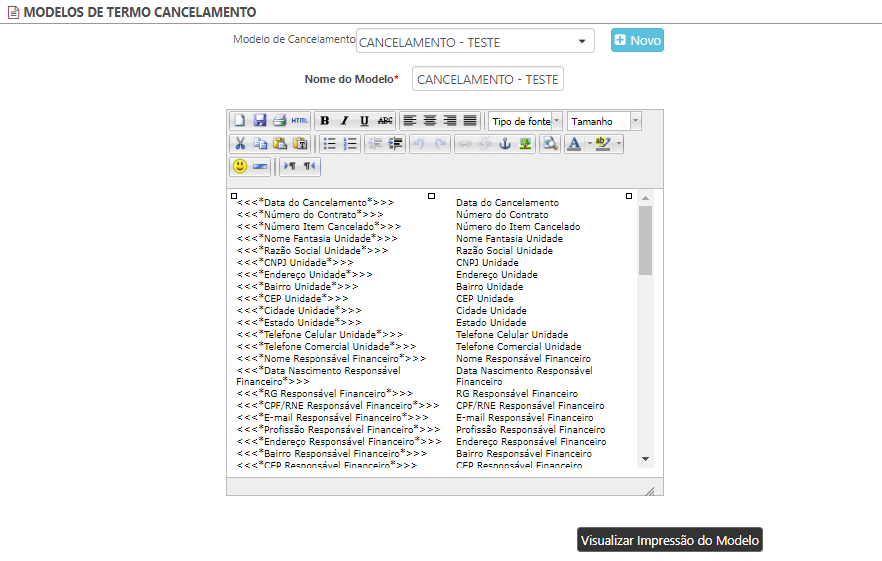Insert a horizontal rule
The image size is (882, 561).
tap(260, 166)
